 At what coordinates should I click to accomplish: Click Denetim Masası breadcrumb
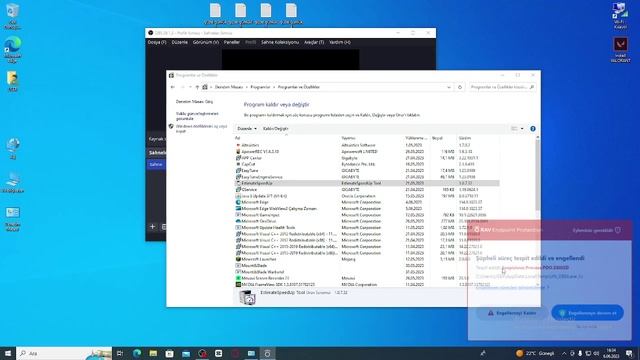click(229, 87)
